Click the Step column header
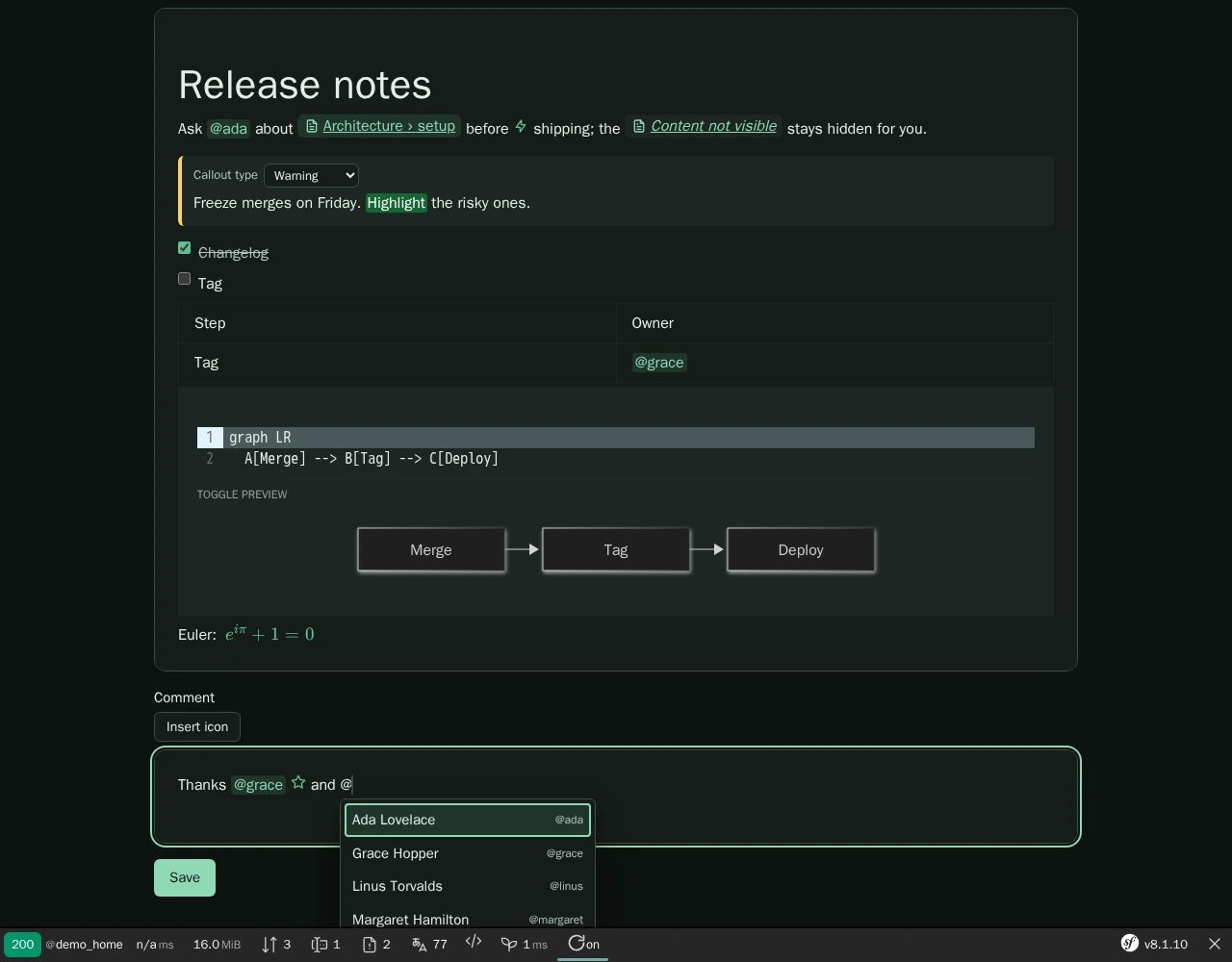This screenshot has height=962, width=1232. [398, 323]
